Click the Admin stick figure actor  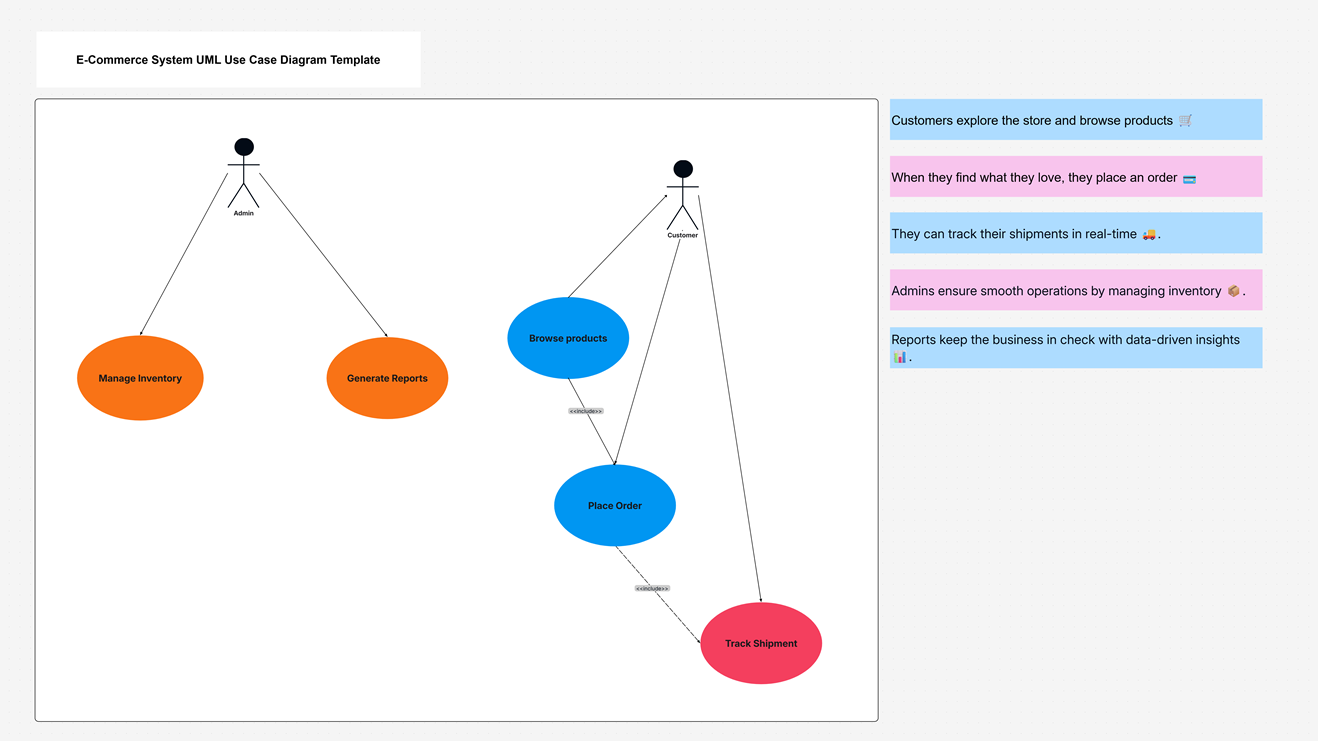(x=244, y=175)
